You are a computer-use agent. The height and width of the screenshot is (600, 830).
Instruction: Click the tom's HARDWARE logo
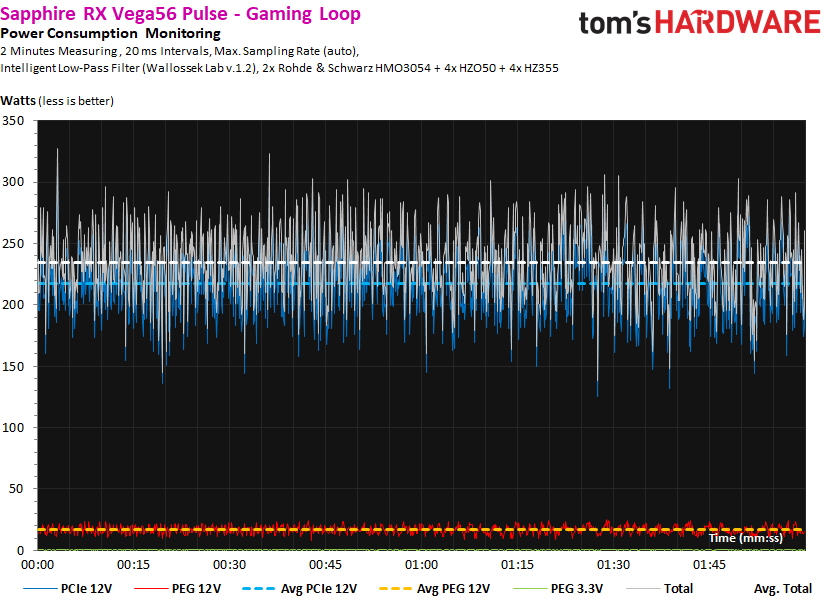coord(699,22)
